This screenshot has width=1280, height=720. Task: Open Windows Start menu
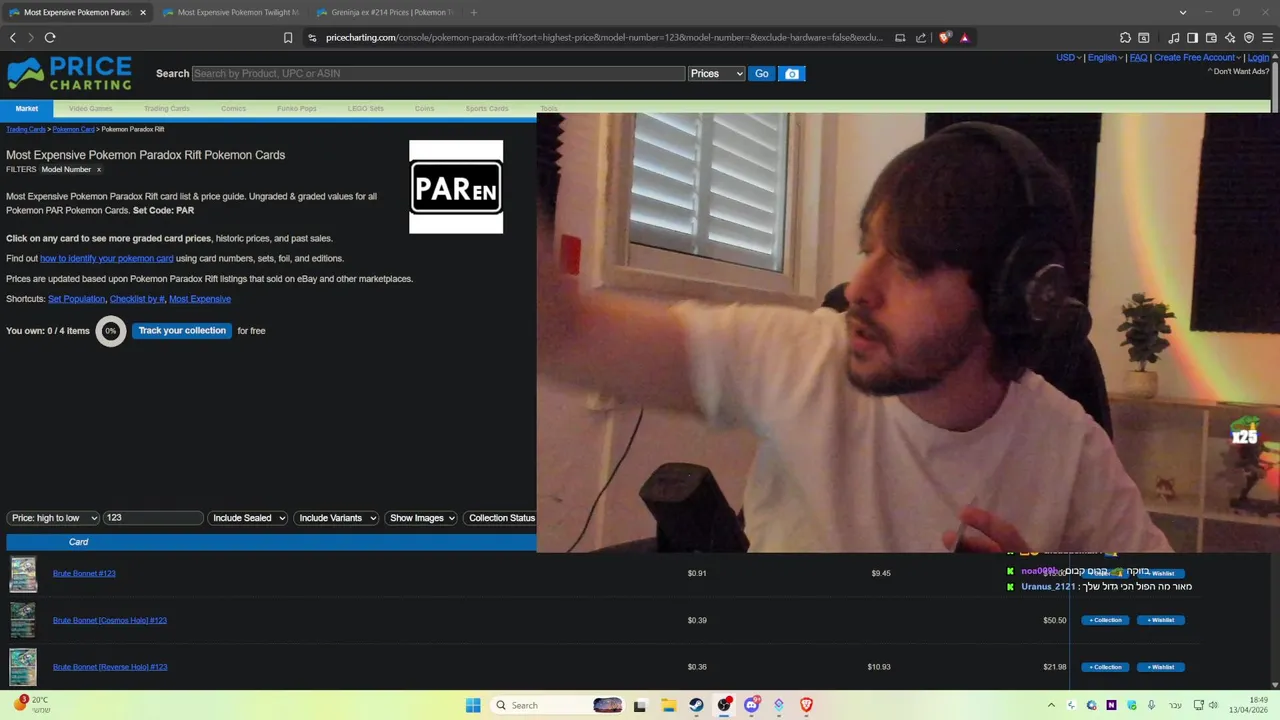click(x=473, y=705)
